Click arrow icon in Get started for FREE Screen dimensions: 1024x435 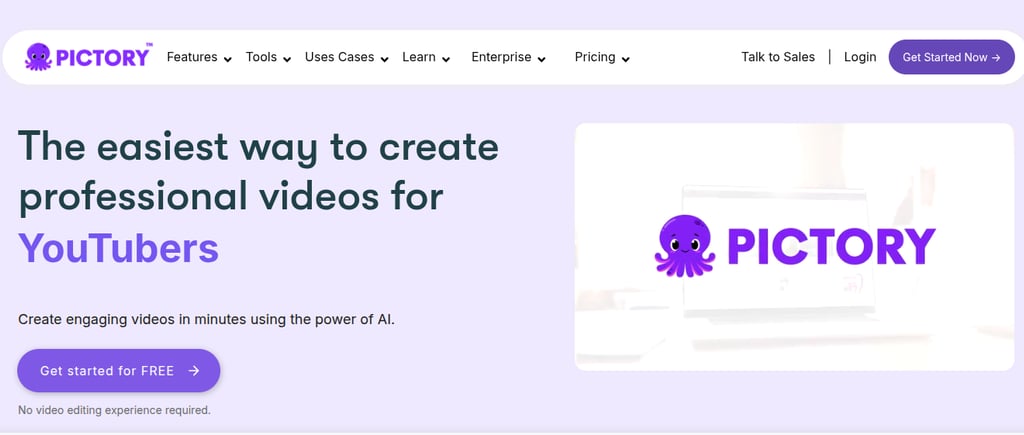193,370
